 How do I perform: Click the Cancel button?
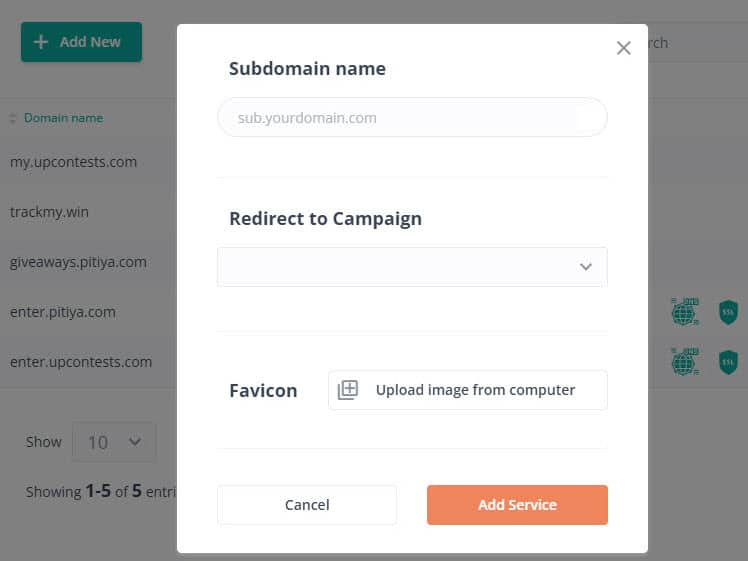pyautogui.click(x=307, y=505)
